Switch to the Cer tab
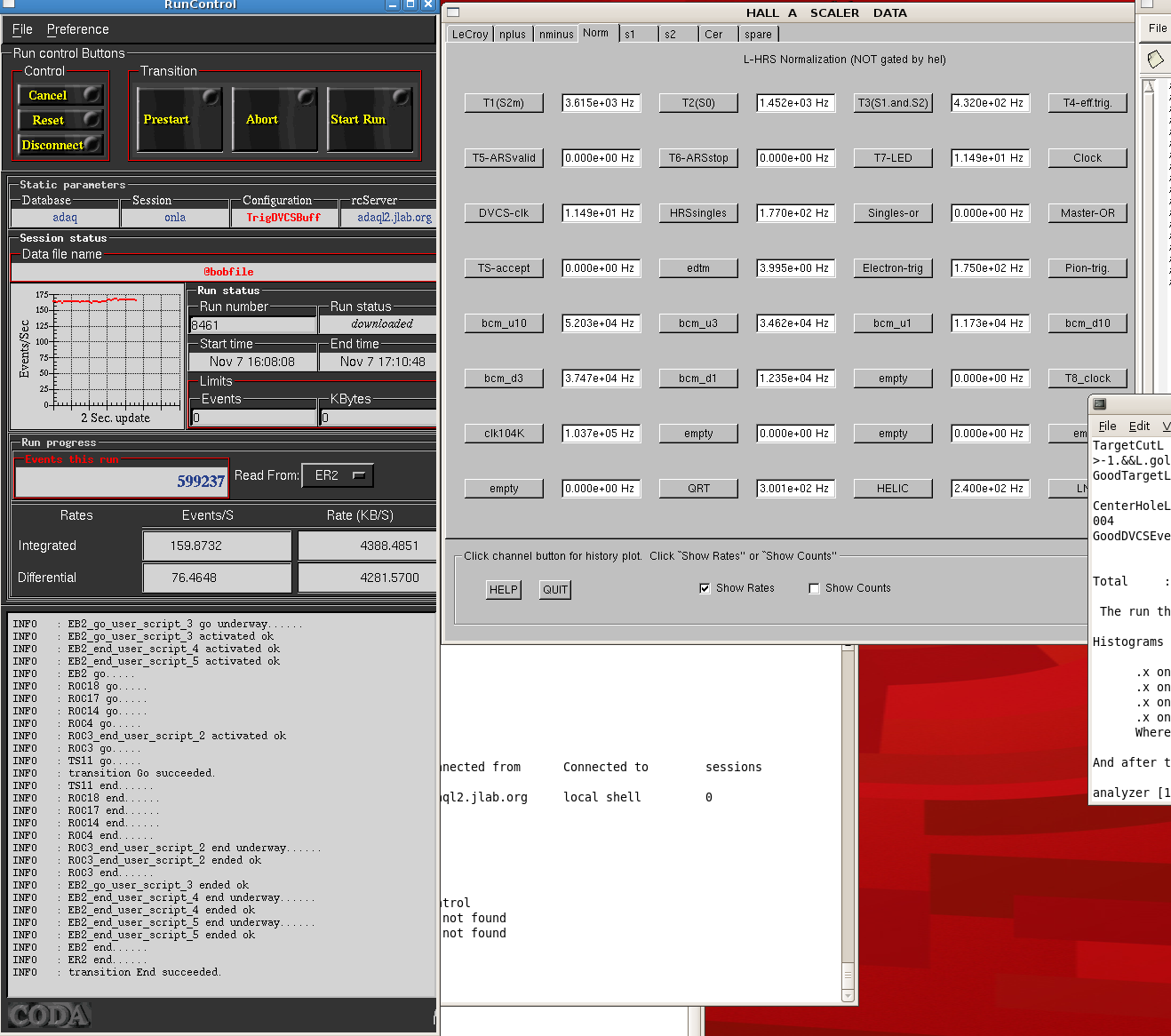Screen dimensions: 1171x1036 [718, 35]
